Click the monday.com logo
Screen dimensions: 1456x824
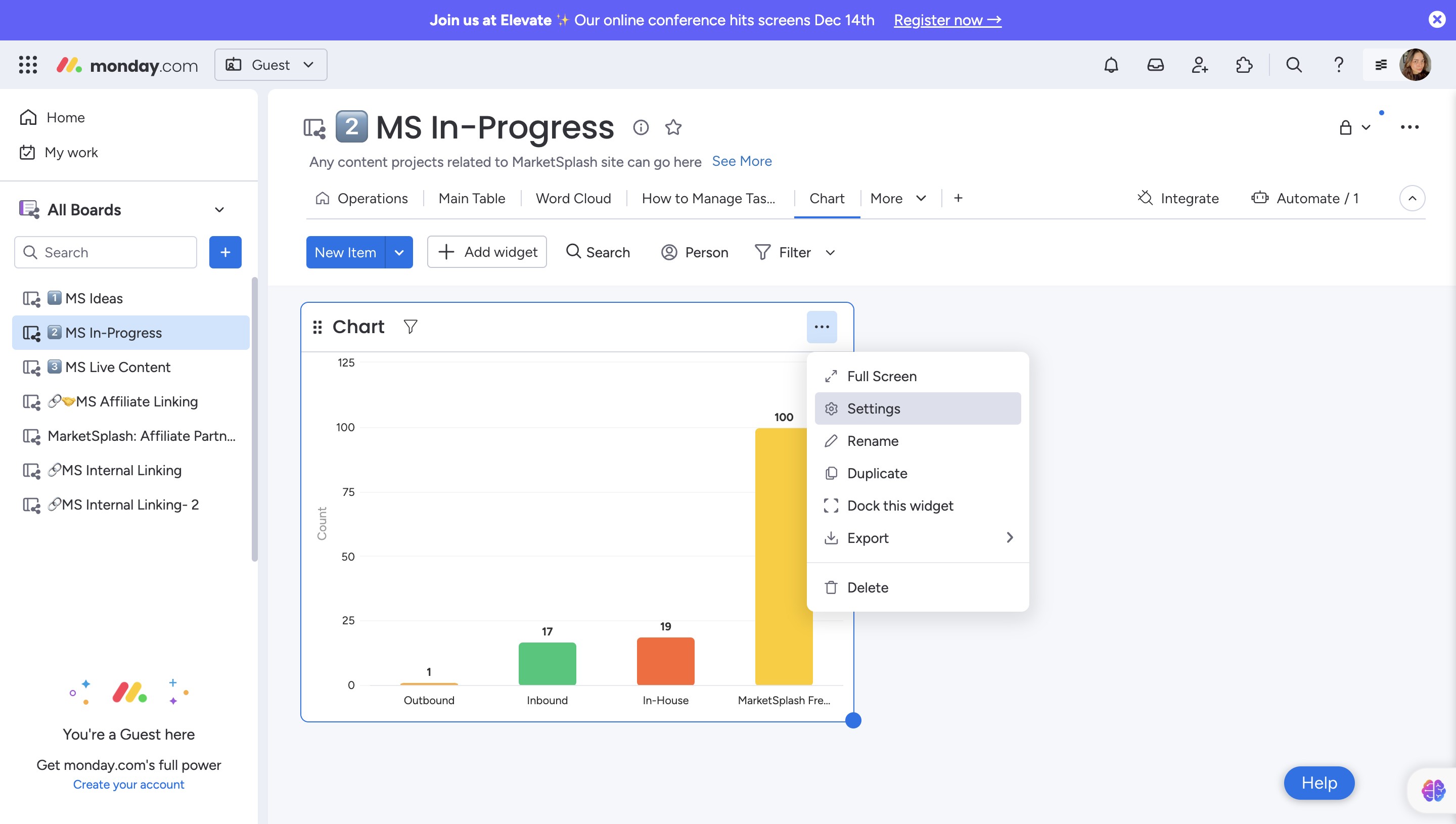coord(127,65)
